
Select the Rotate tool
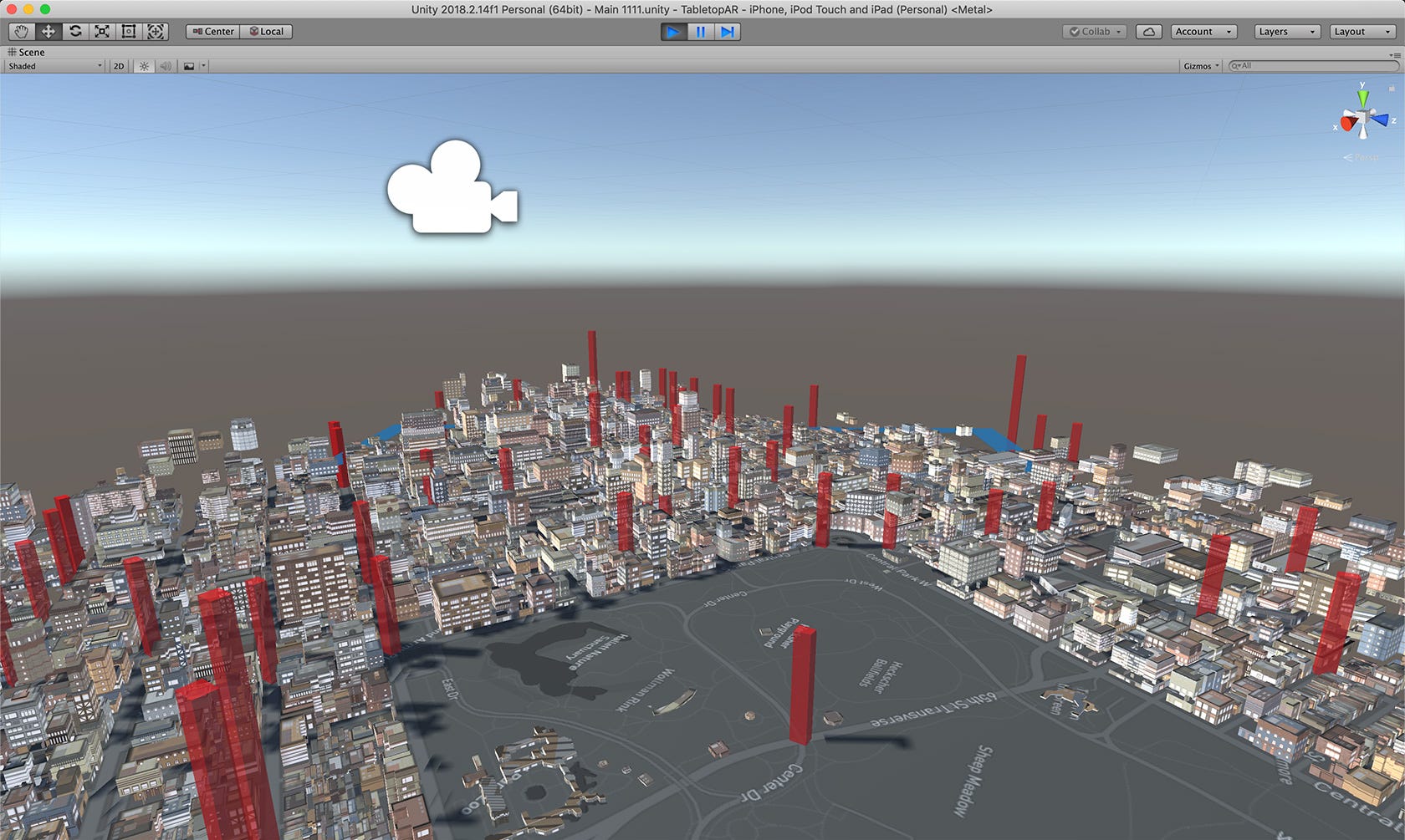click(75, 32)
